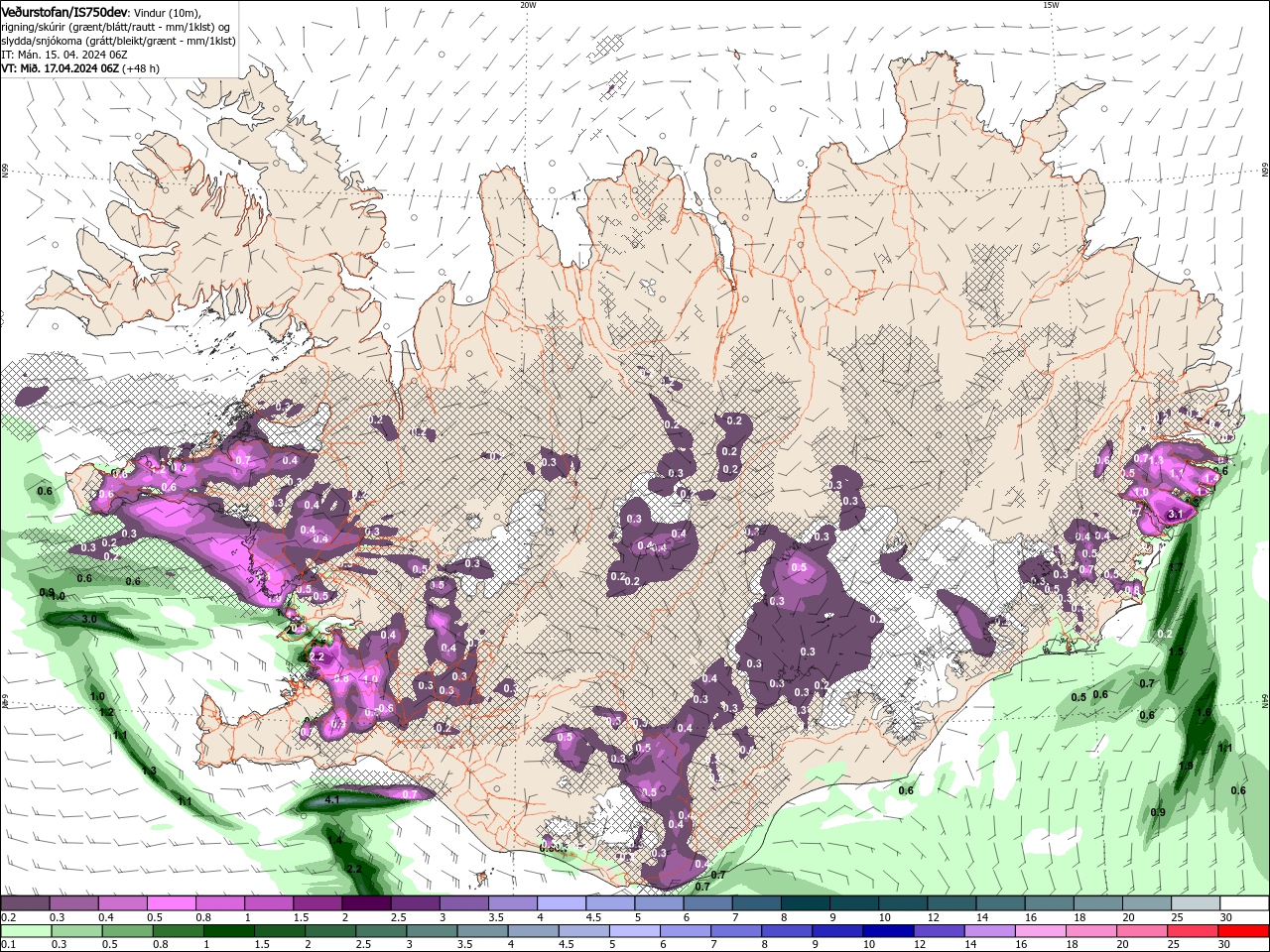Pick the medium green 0.5–0.8 rain swatch

[x=128, y=931]
